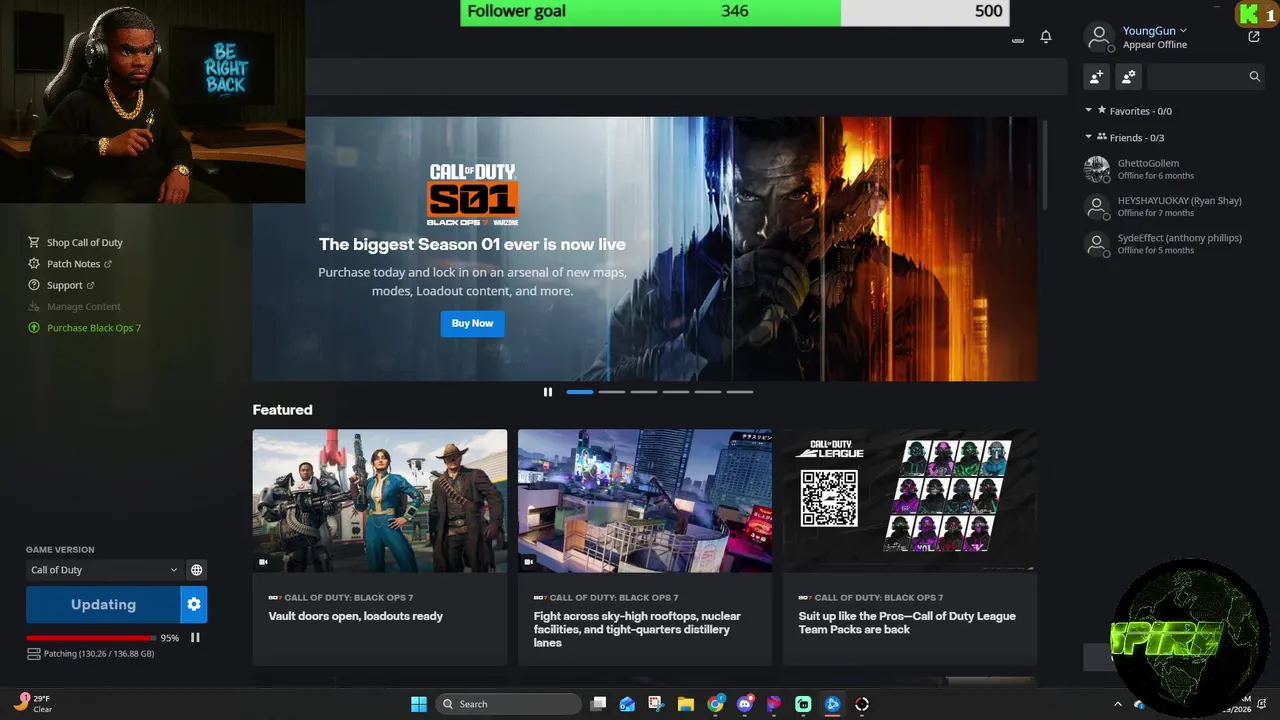Screen dimensions: 1280x720
Task: Click the download queue icon beside the bell
Action: click(x=1018, y=39)
